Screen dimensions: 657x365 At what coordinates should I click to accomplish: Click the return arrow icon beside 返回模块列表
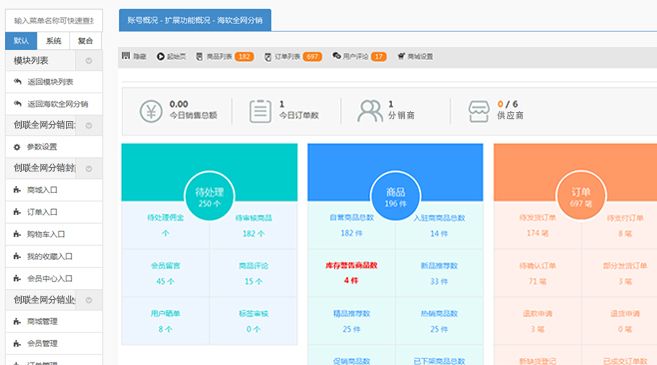pos(17,81)
